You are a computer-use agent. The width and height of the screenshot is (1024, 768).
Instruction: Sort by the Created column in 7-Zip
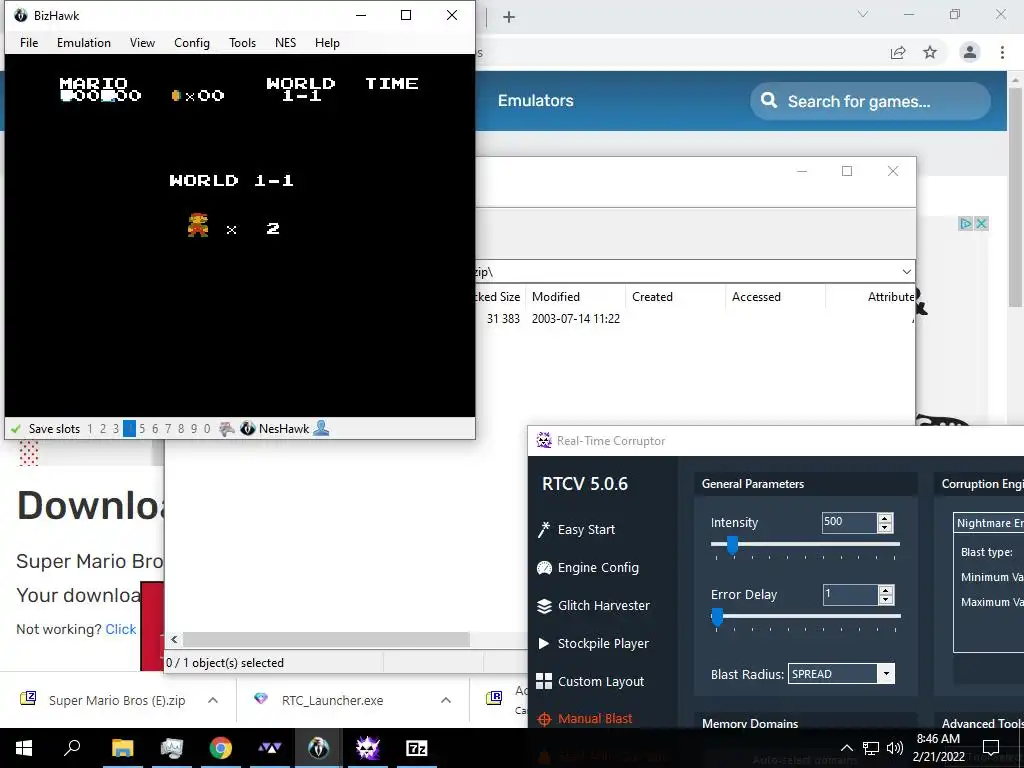(675, 296)
